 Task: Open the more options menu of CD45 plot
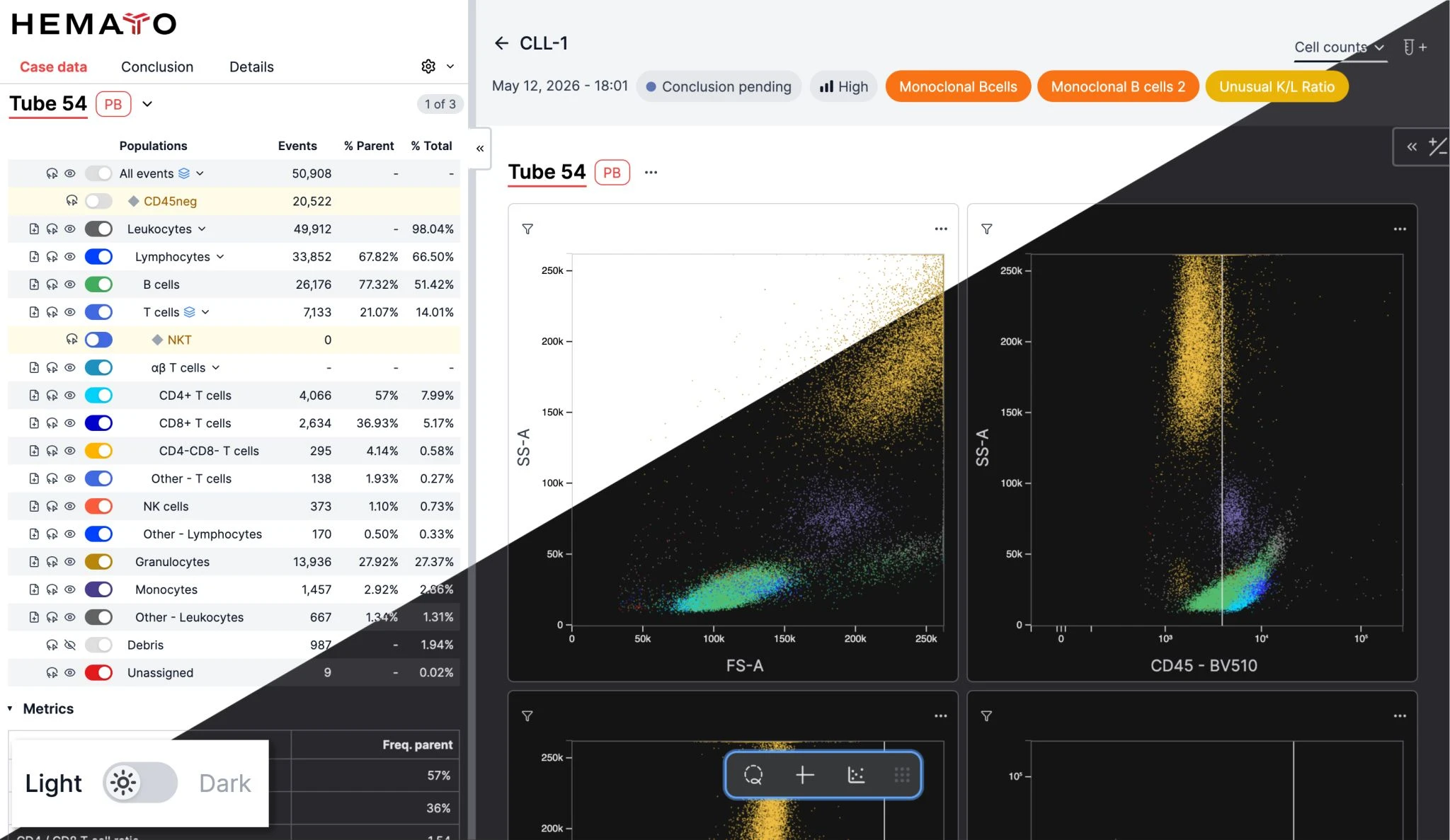[x=1400, y=229]
